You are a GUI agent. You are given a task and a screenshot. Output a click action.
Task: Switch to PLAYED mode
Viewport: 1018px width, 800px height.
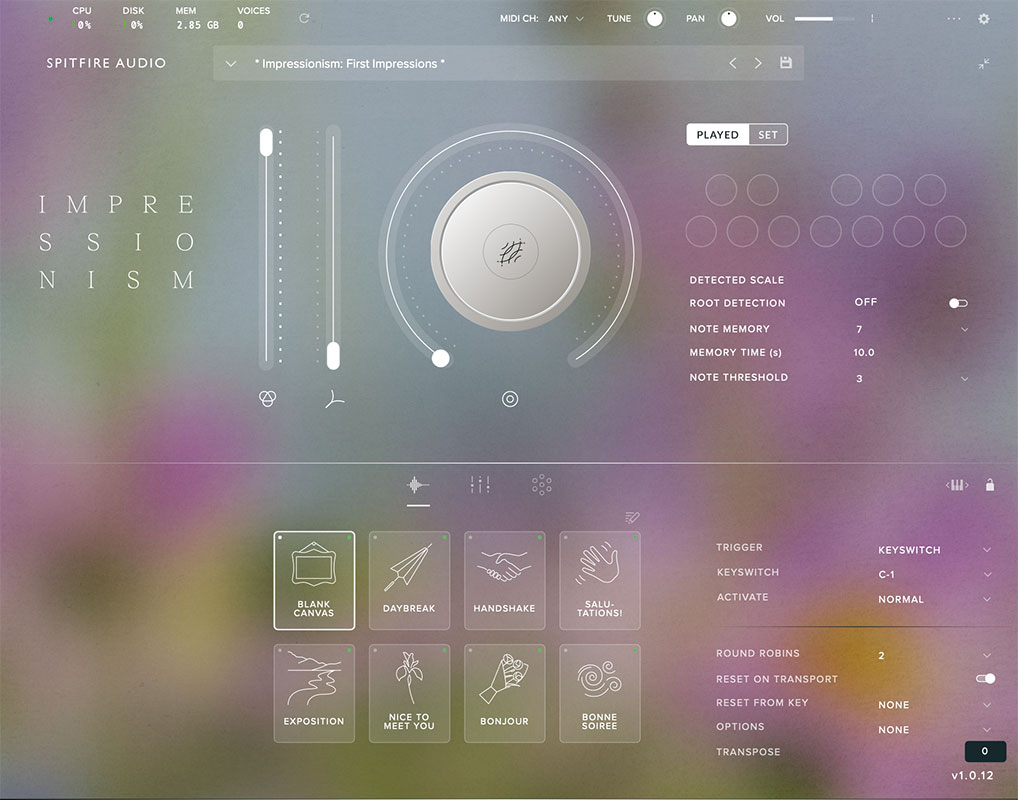click(x=717, y=134)
